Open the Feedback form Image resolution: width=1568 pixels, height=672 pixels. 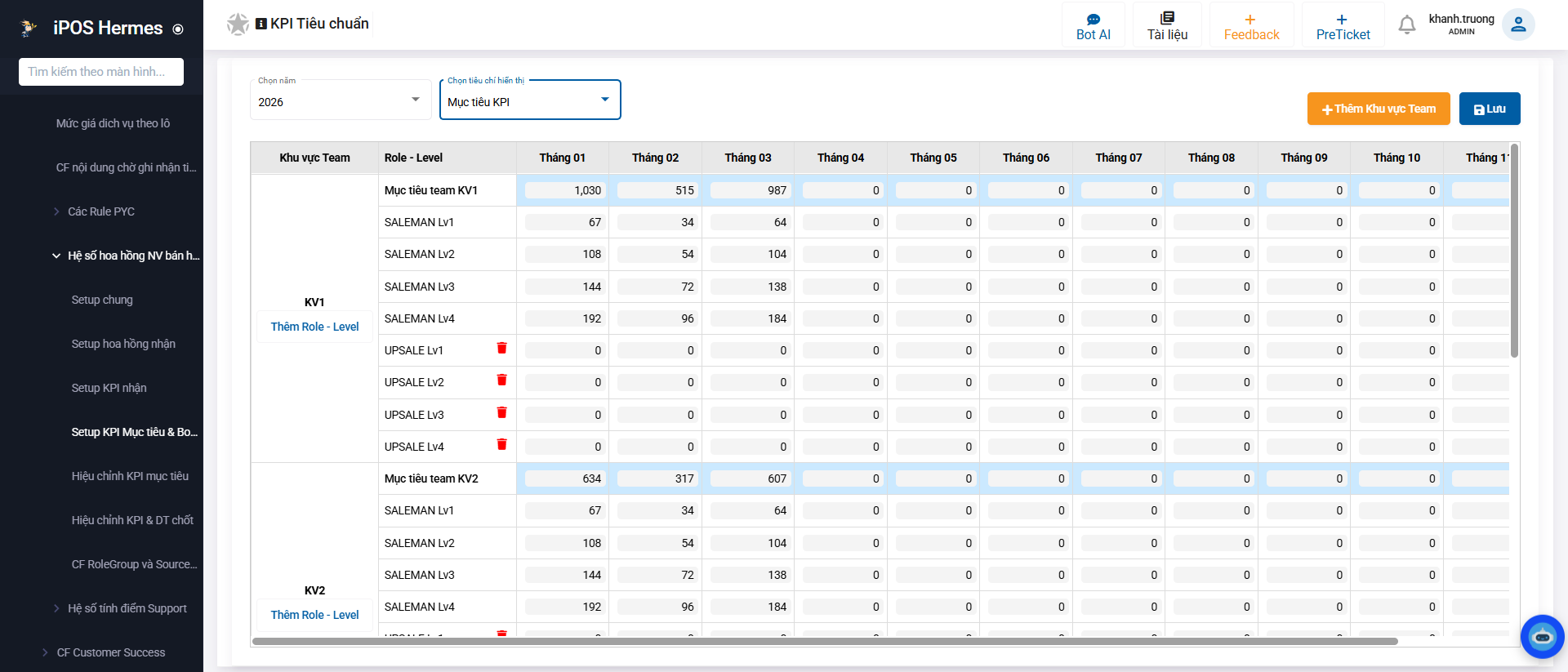[x=1251, y=26]
